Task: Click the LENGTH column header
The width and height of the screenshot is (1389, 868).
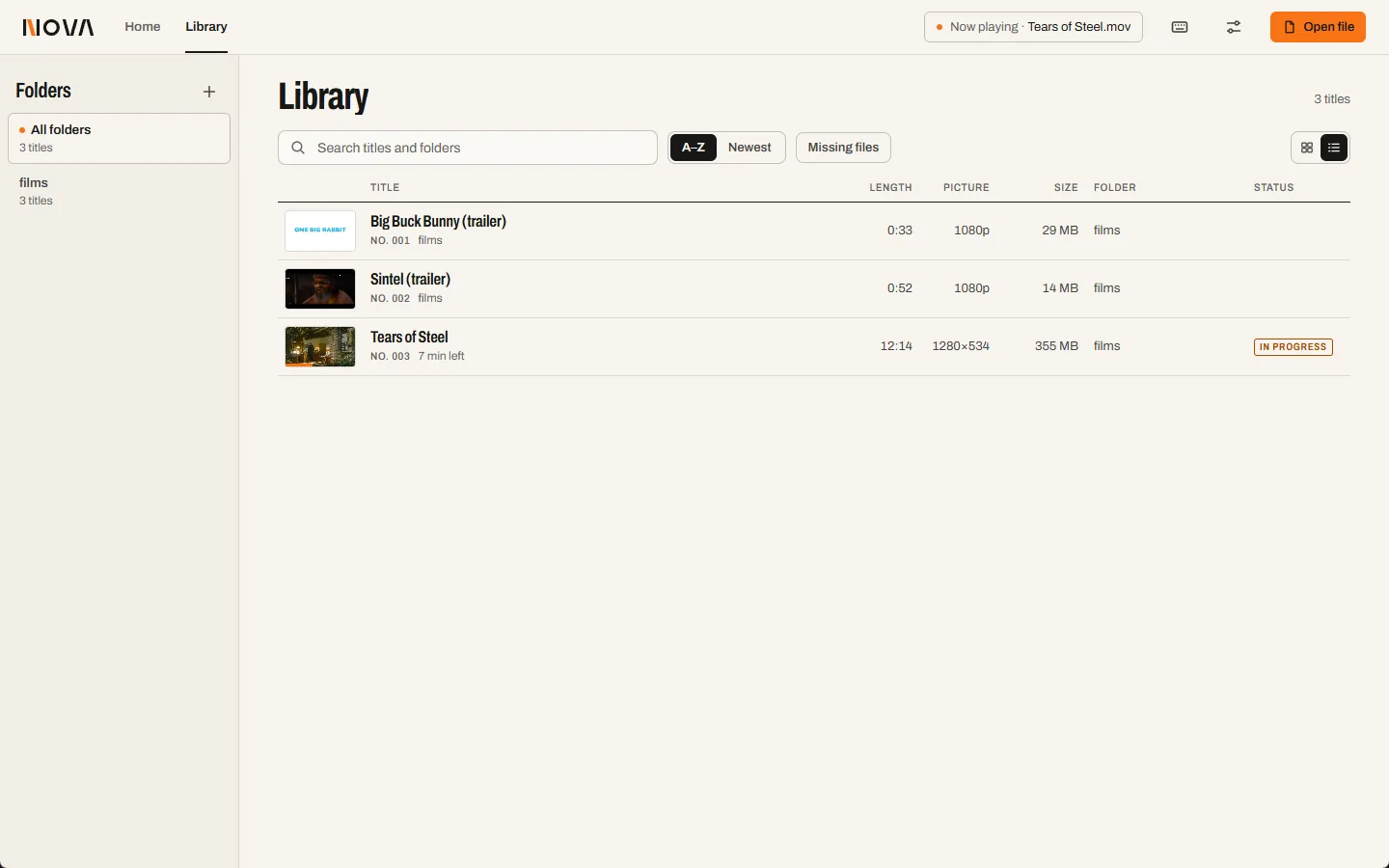Action: click(x=890, y=187)
